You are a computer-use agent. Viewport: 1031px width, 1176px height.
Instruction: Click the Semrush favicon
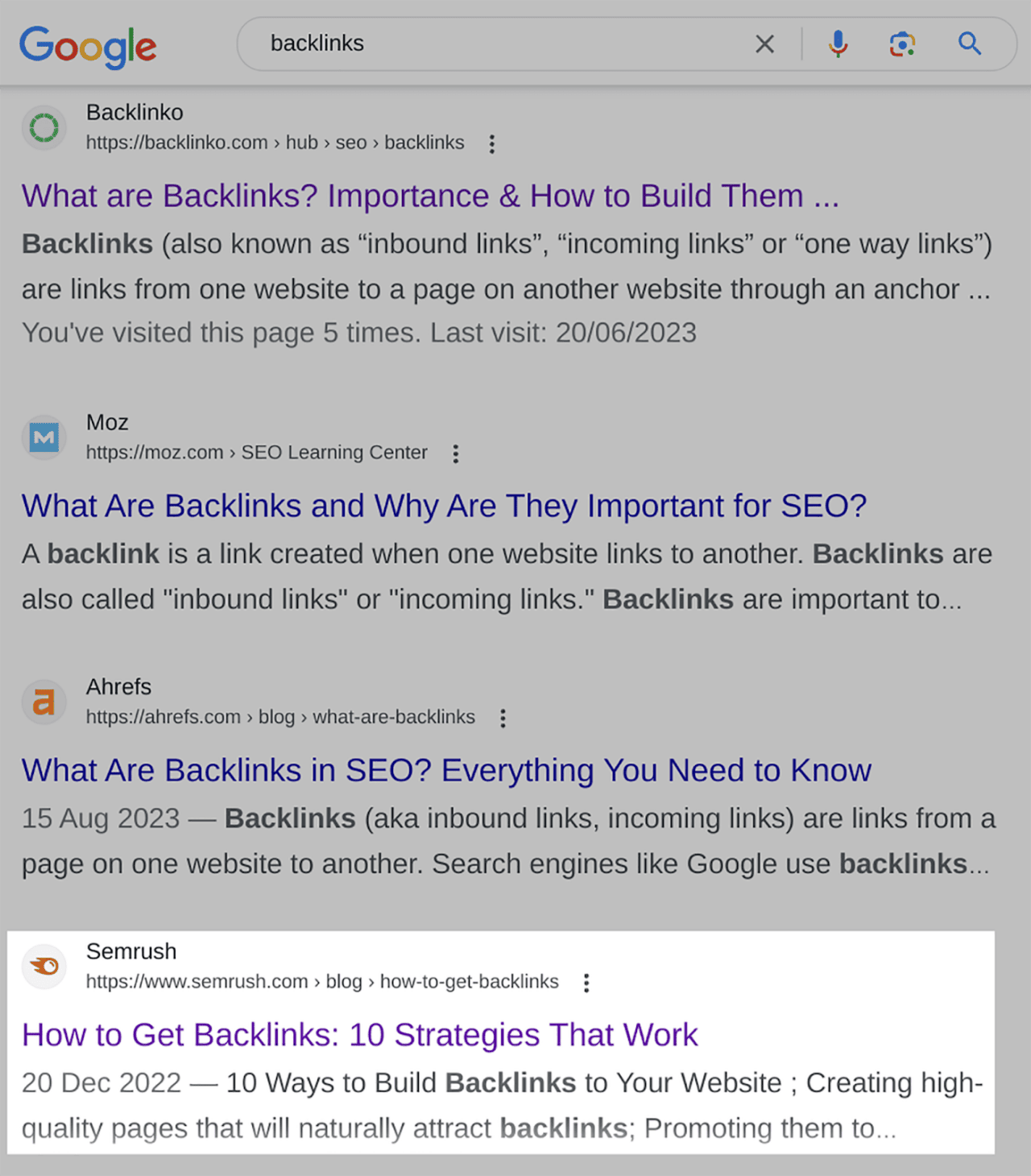click(44, 967)
